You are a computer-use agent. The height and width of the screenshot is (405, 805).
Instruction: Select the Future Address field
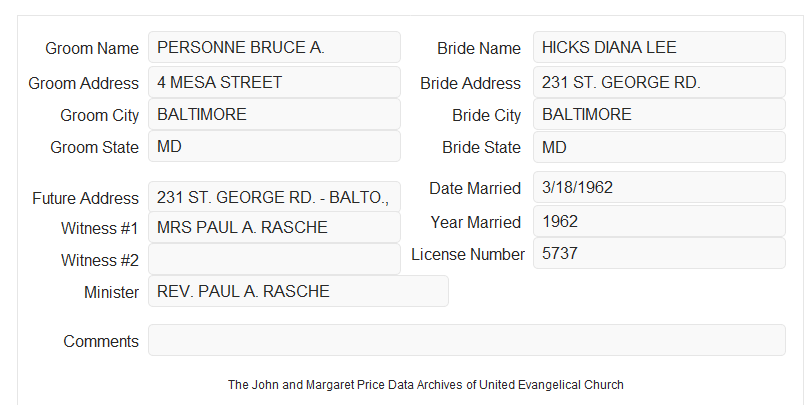274,197
